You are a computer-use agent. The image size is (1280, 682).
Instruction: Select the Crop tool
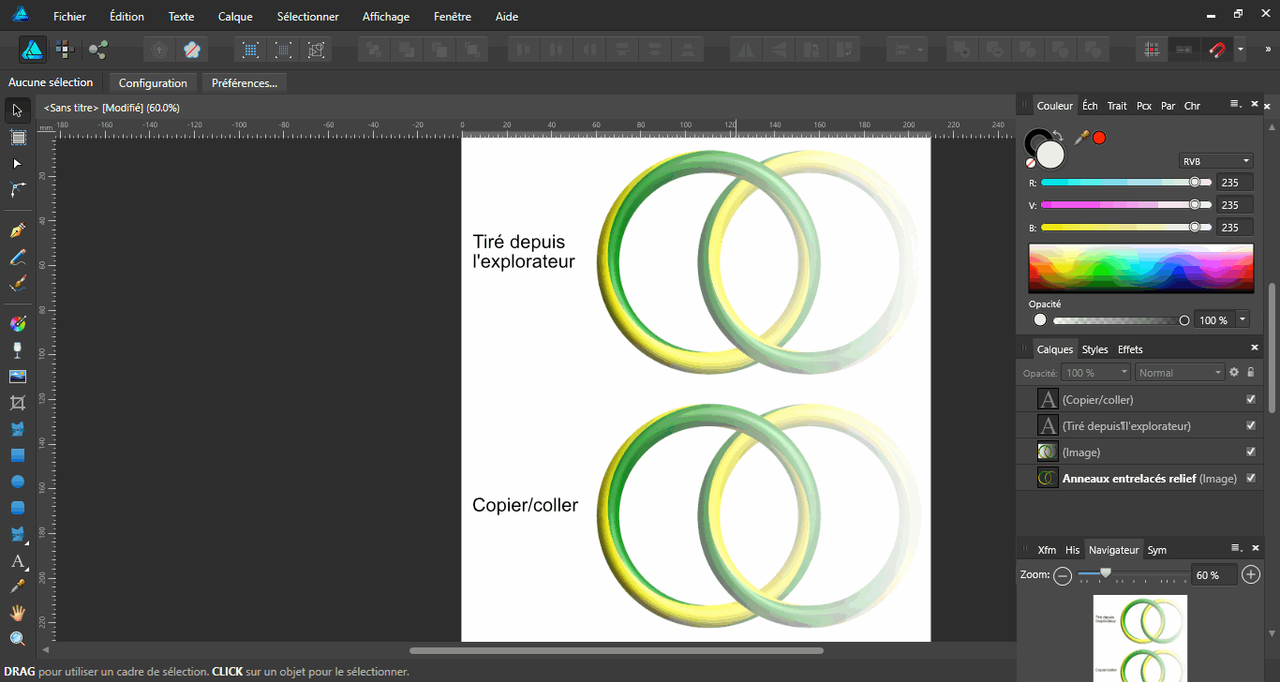17,402
